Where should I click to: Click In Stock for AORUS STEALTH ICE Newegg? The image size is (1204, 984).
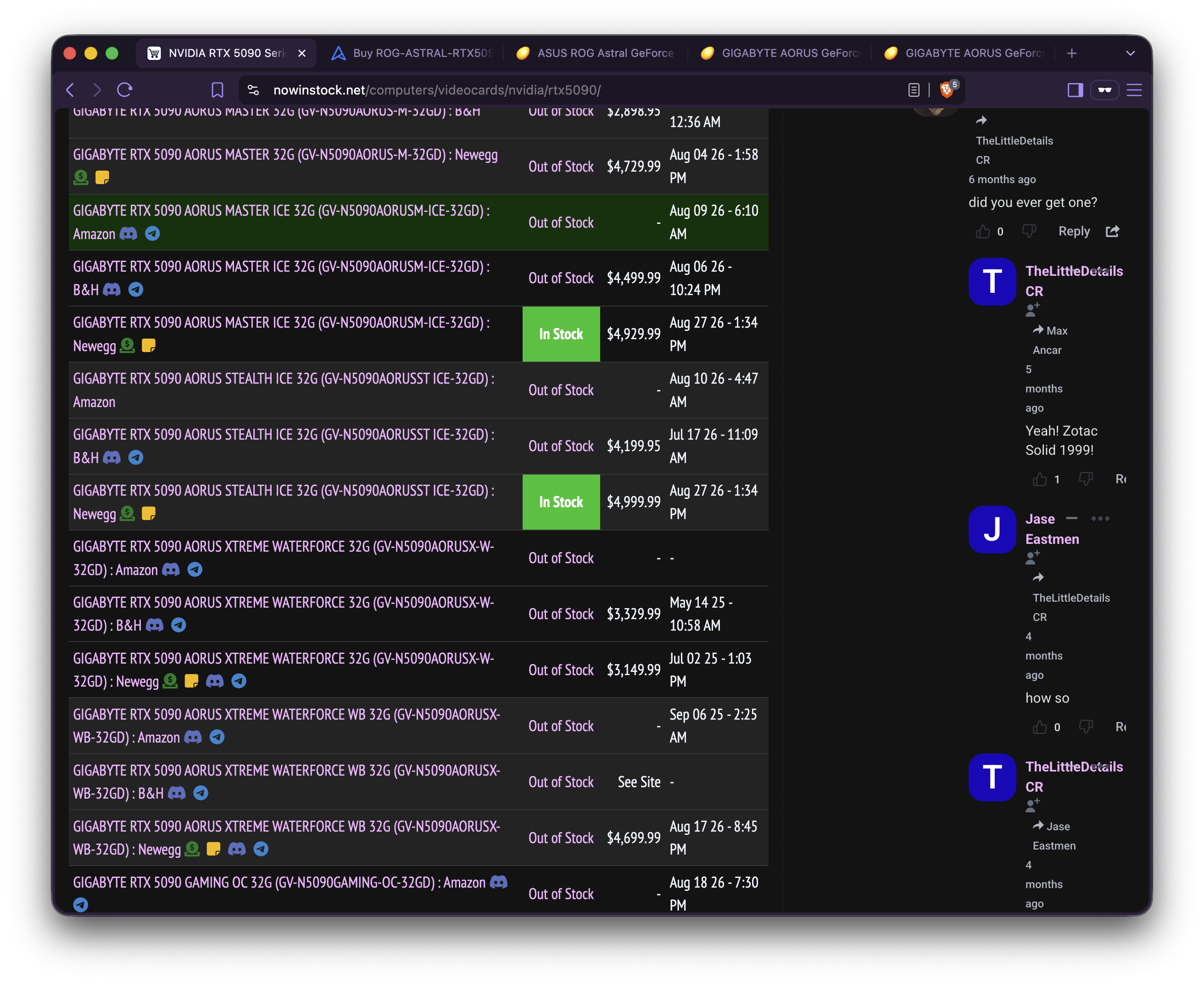pos(561,502)
